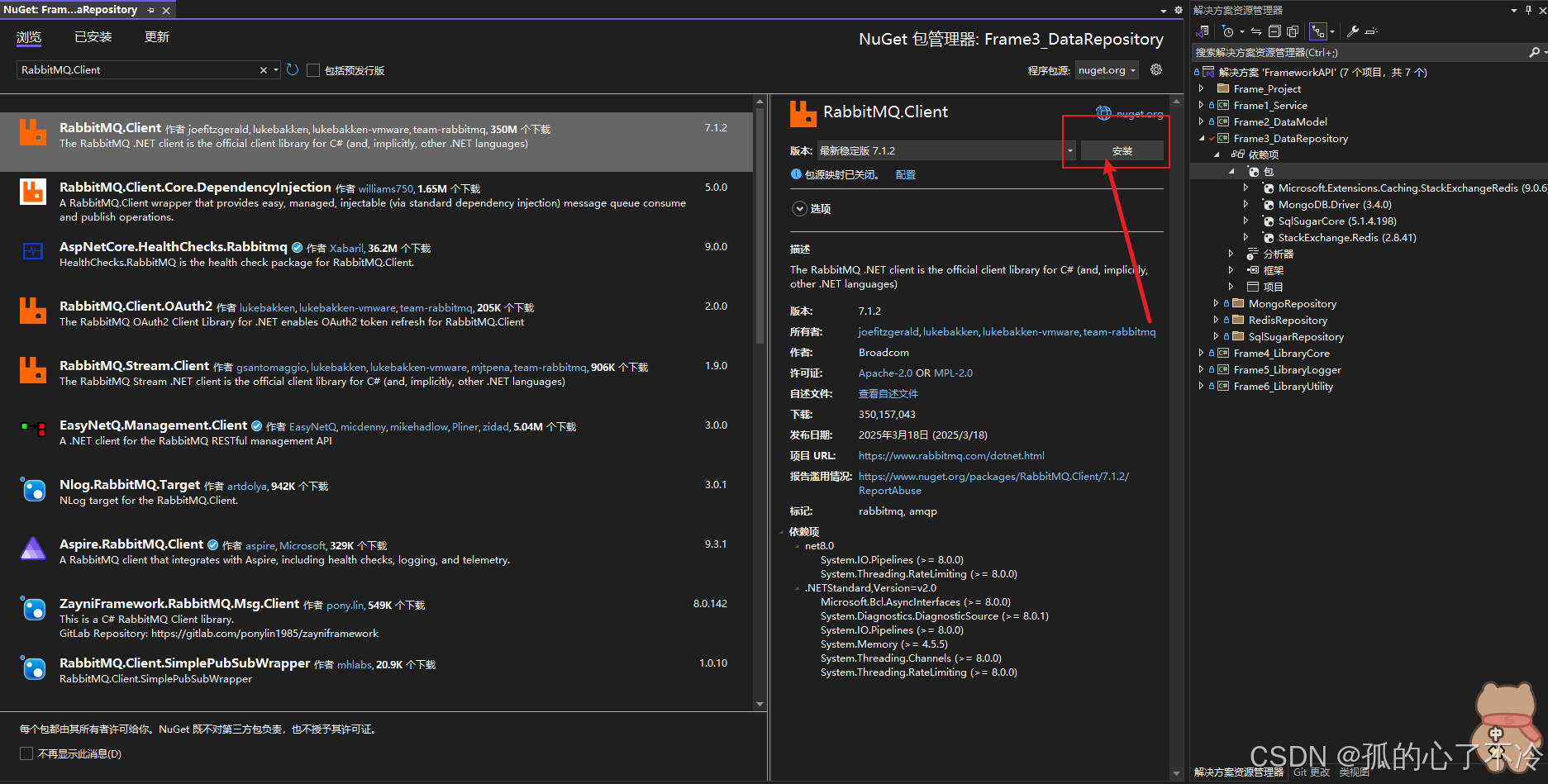This screenshot has width=1548, height=784.
Task: Sync with active document icon
Action: (x=1256, y=31)
